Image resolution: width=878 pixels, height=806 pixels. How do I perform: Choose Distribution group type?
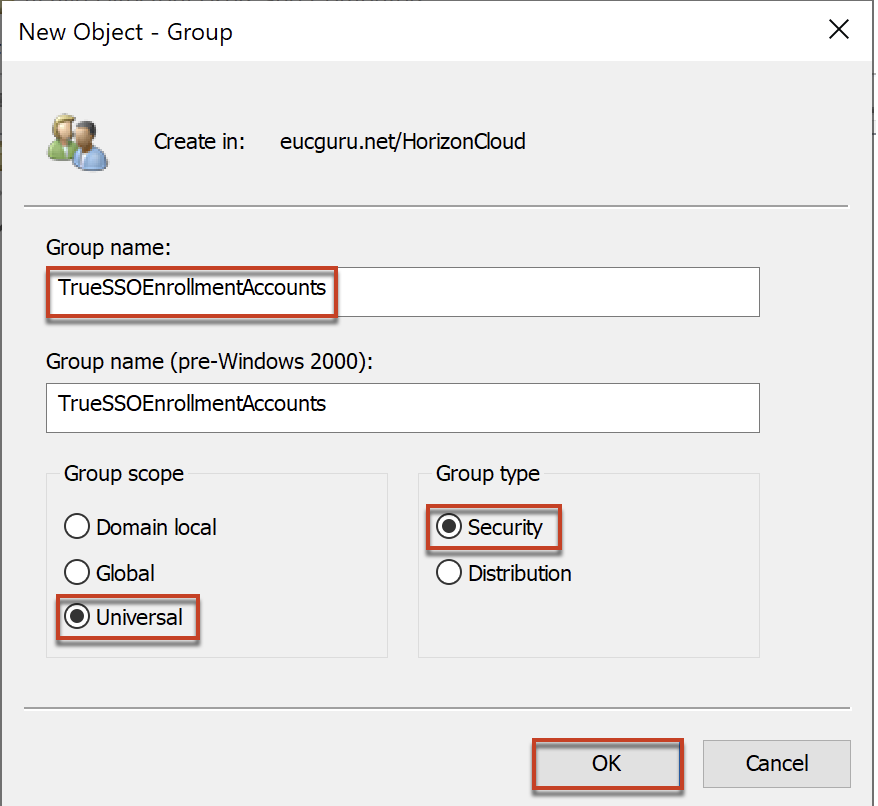[x=449, y=572]
